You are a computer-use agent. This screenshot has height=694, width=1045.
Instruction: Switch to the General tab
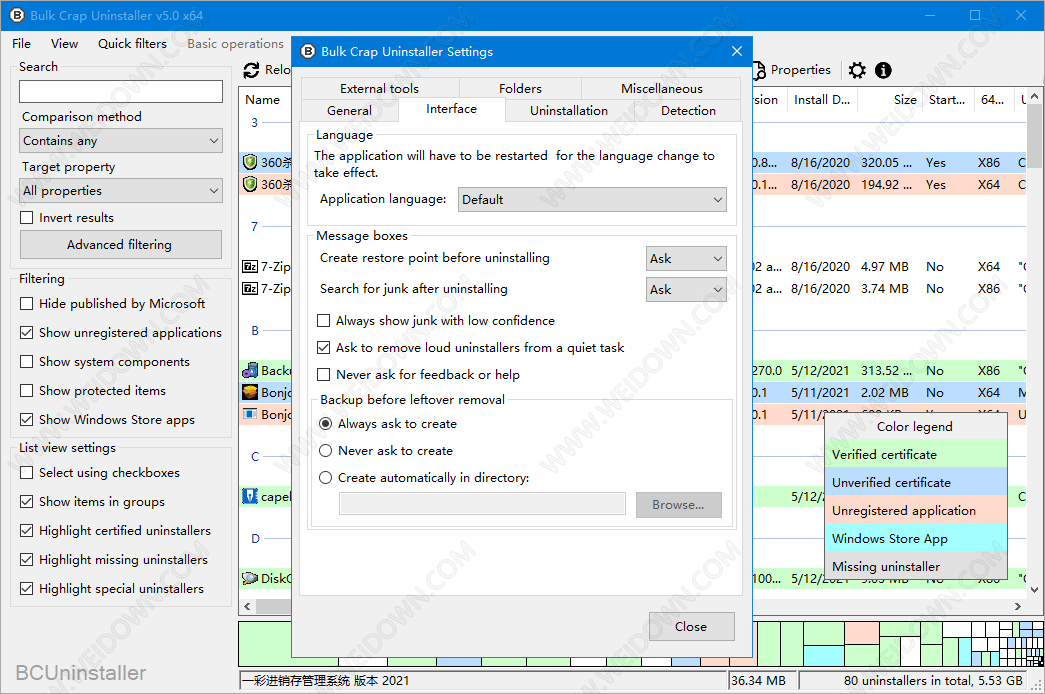(x=349, y=111)
